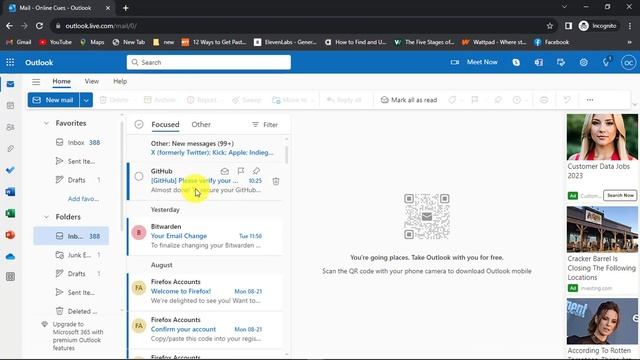Screen dimensions: 640x360
Task: Click Search Now ad button
Action: tap(620, 196)
